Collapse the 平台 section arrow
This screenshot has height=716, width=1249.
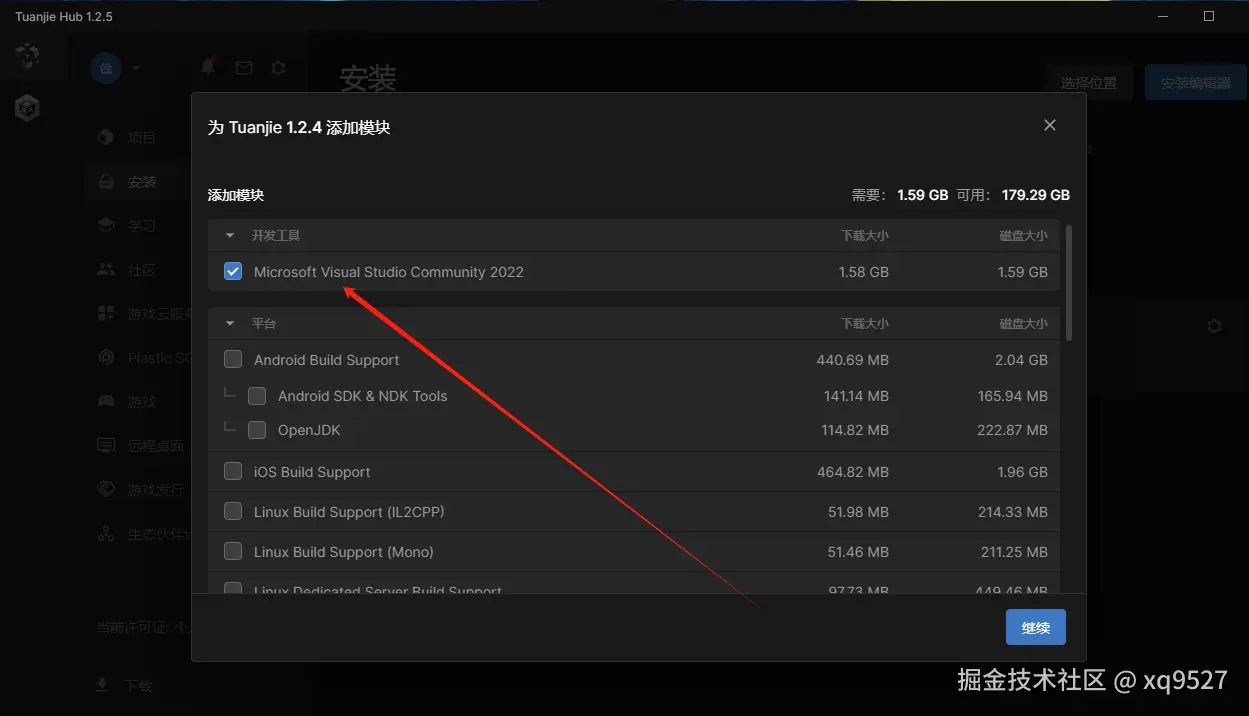pyautogui.click(x=230, y=324)
